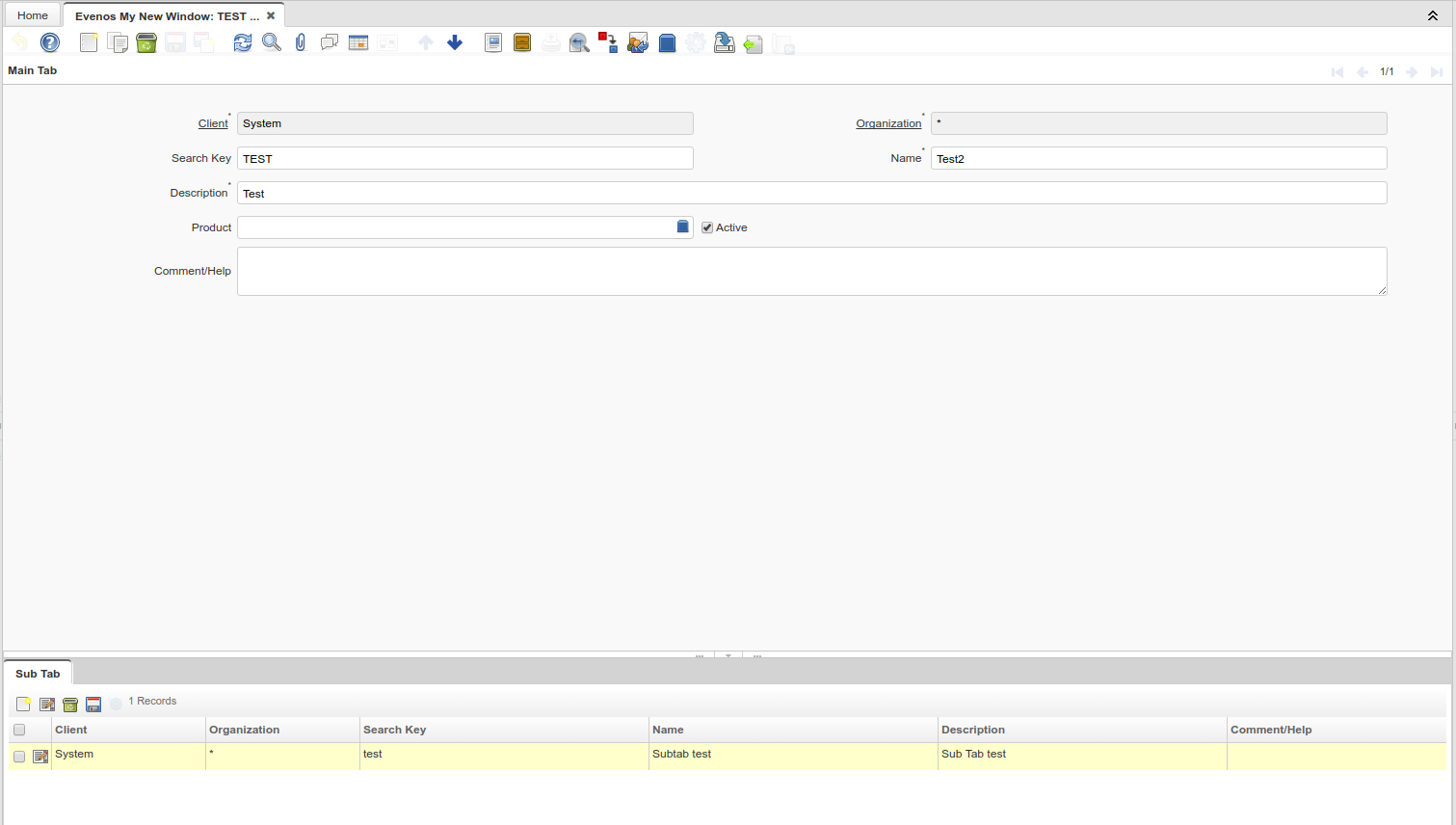1456x825 pixels.
Task: Collapse the header with double-chevron arrow
Action: click(x=1433, y=15)
